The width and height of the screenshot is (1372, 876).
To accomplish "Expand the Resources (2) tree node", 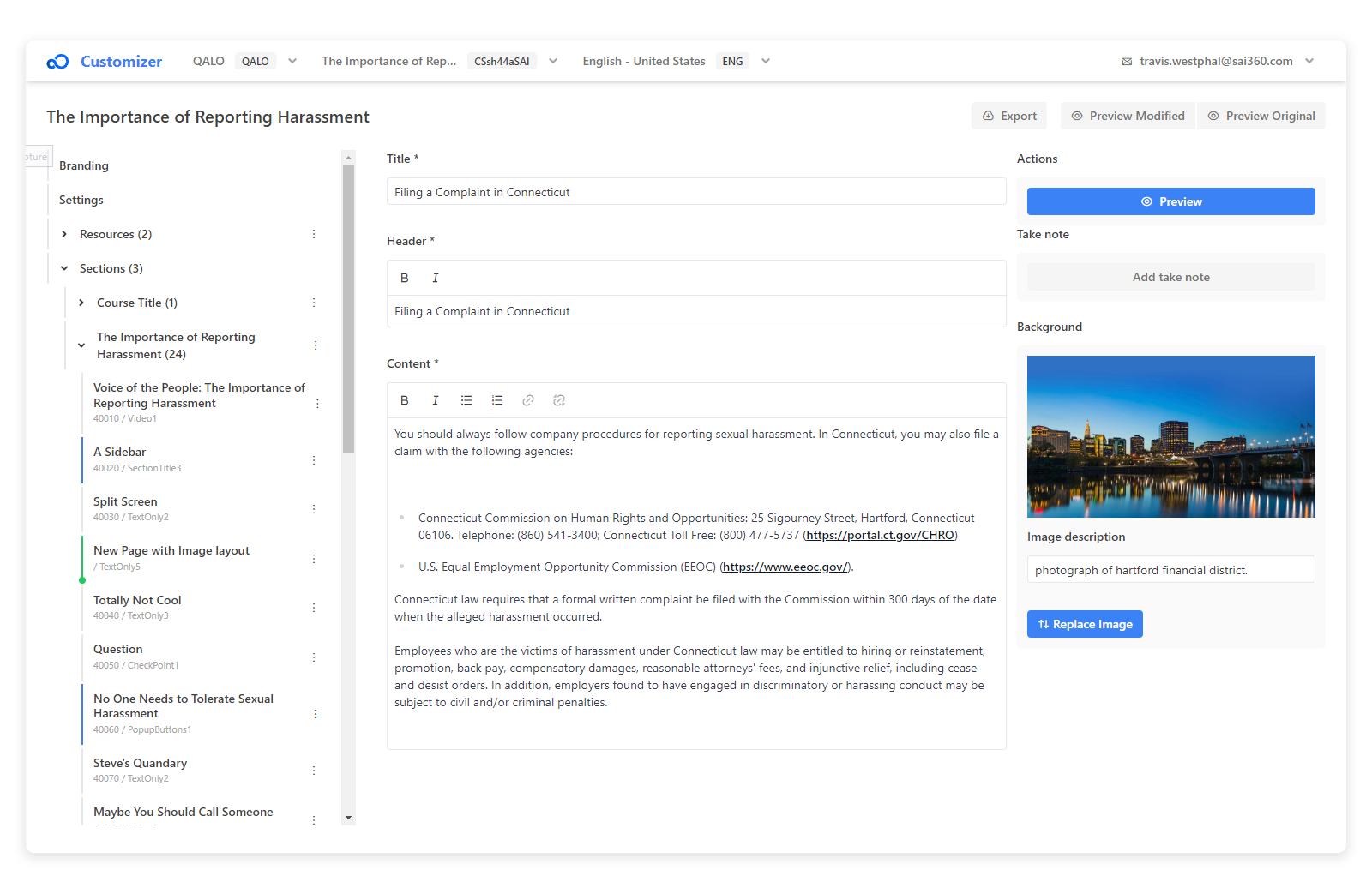I will click(64, 234).
